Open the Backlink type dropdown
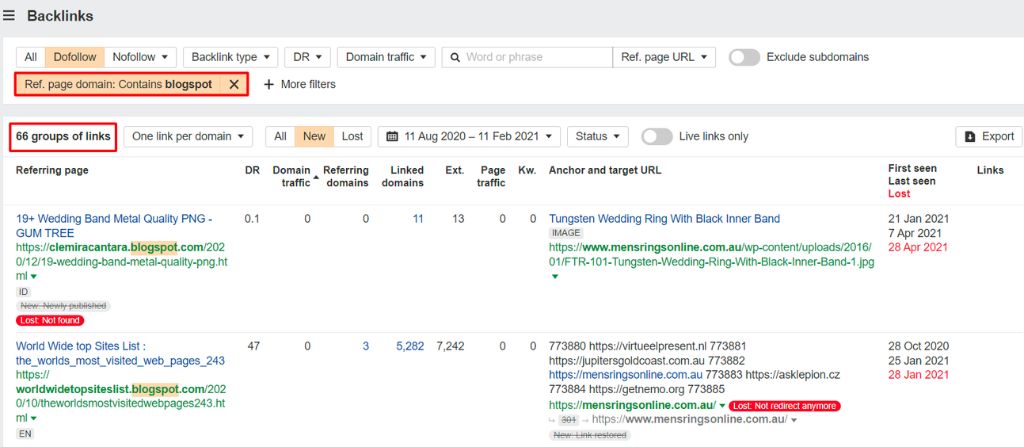The height and width of the screenshot is (447, 1024). [x=230, y=57]
